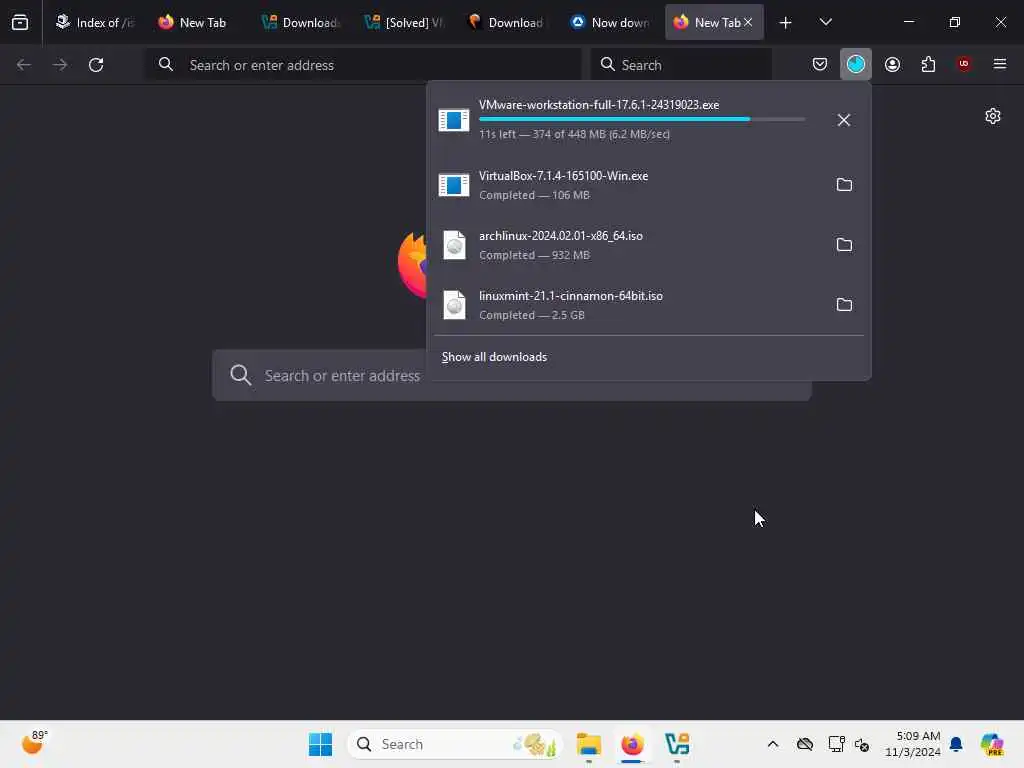Click the new tab page search field
Image resolution: width=1024 pixels, height=768 pixels.
click(511, 376)
